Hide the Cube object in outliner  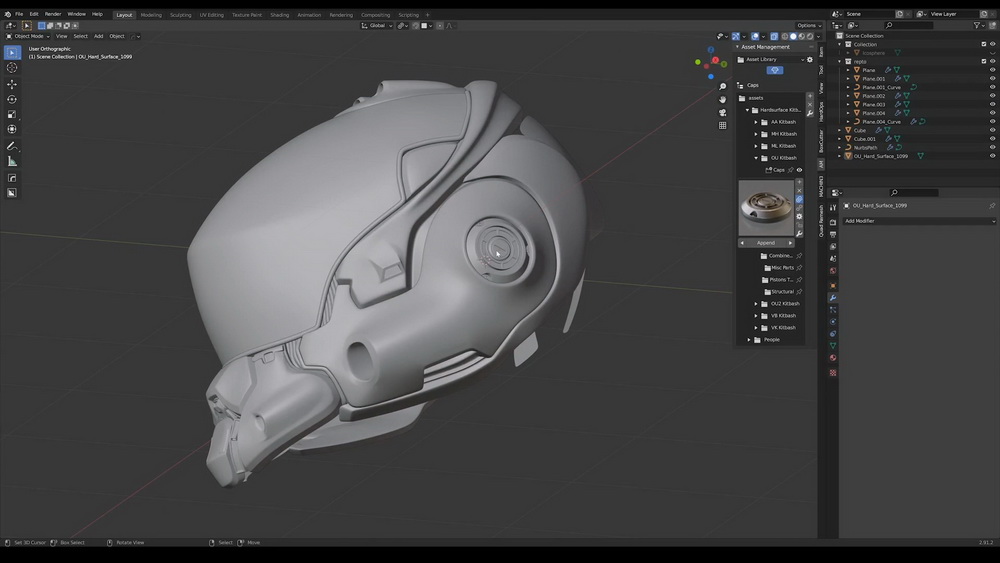click(992, 130)
